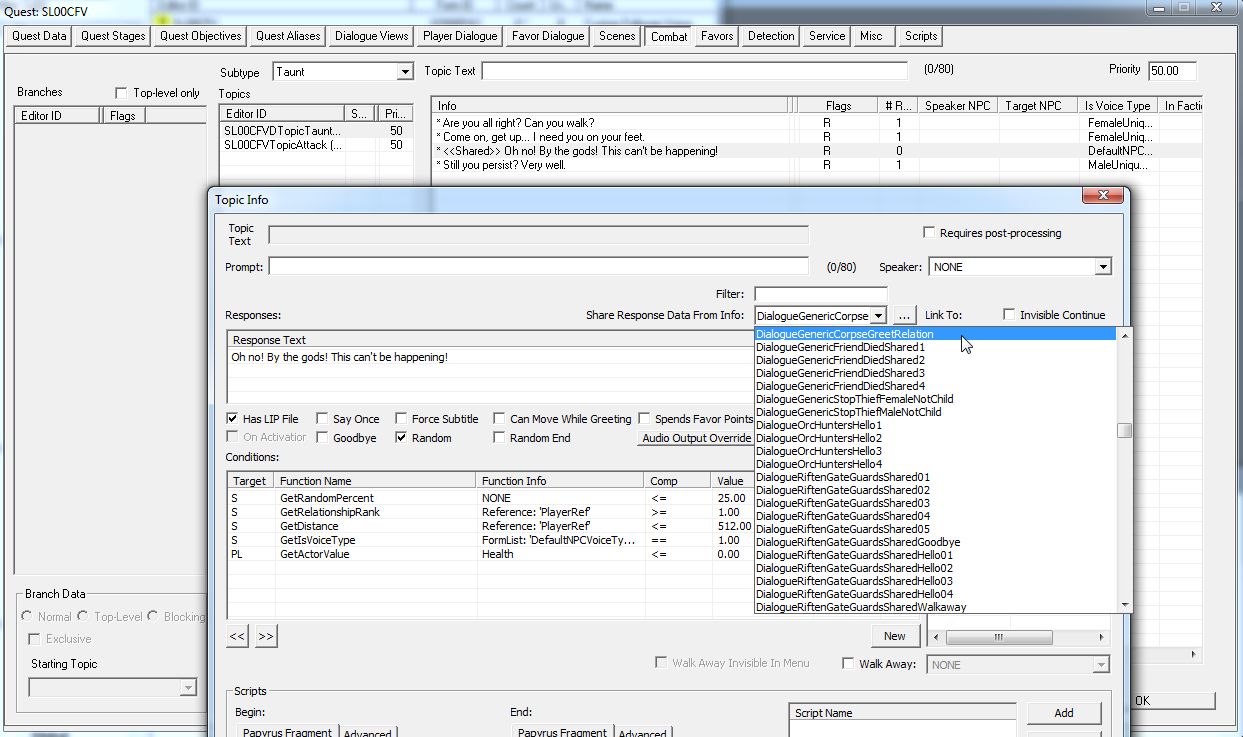Choose DialogueGenericStopThiefFemaleNotChild option

937,399
